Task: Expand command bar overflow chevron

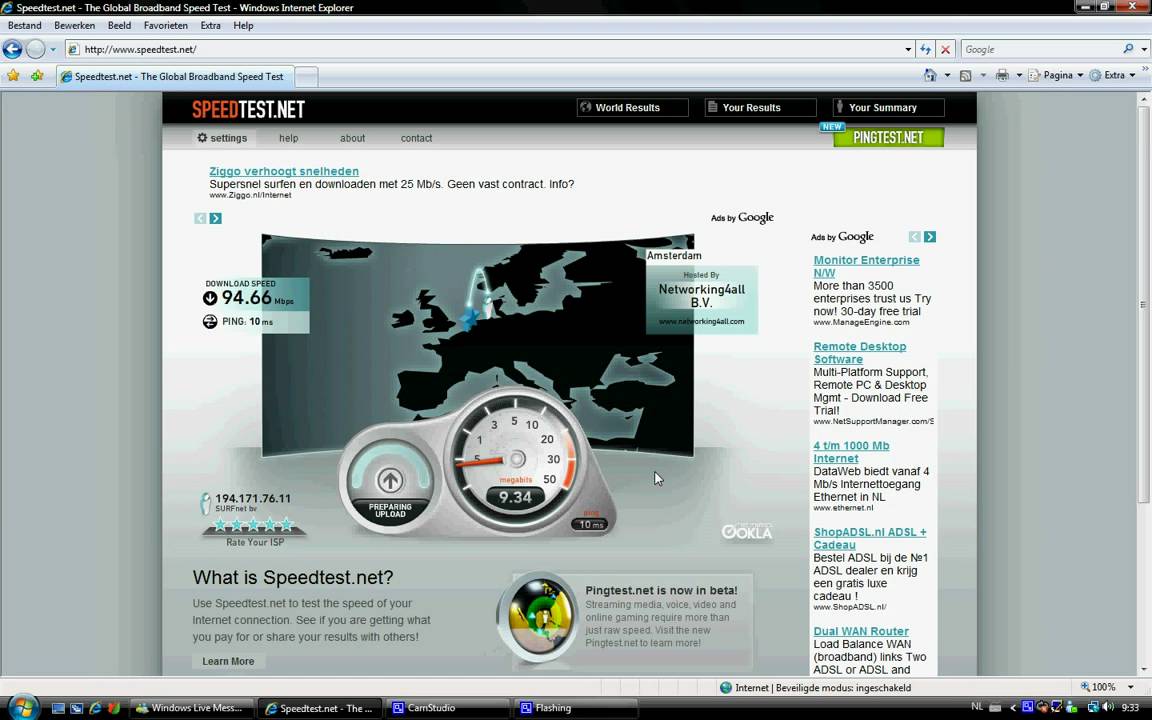Action: point(1145,68)
